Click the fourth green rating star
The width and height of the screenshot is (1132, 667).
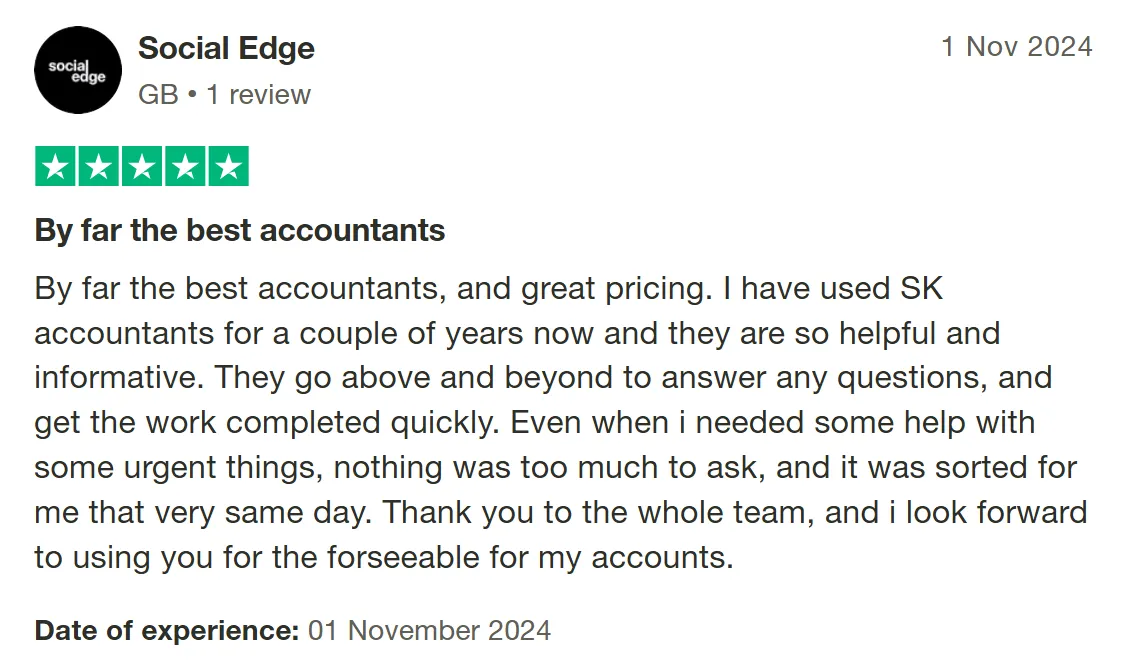(185, 167)
